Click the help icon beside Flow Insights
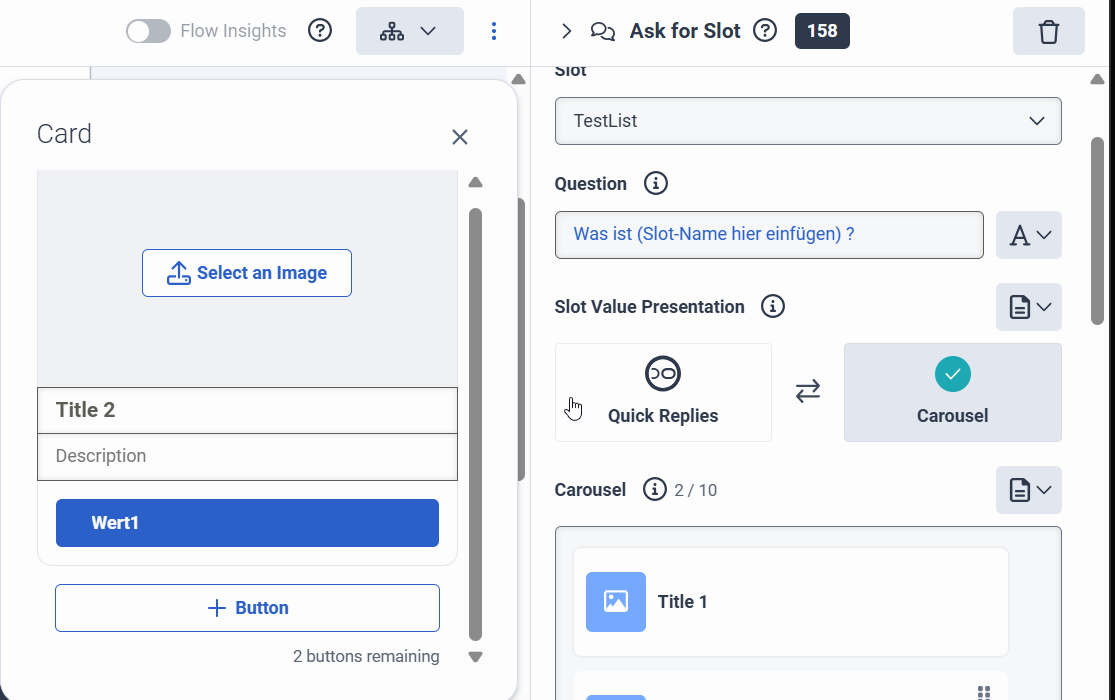Image resolution: width=1115 pixels, height=700 pixels. click(x=319, y=31)
